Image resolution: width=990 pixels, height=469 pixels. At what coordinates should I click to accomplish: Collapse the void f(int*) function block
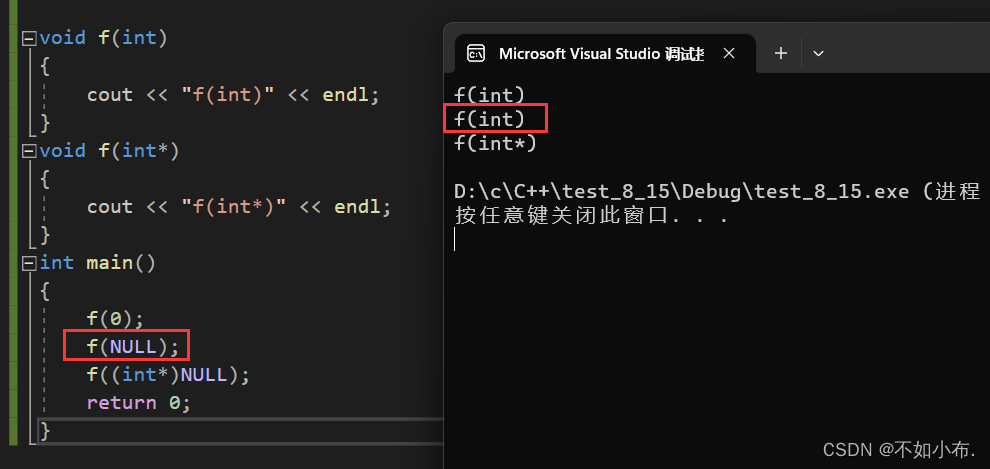(x=28, y=151)
